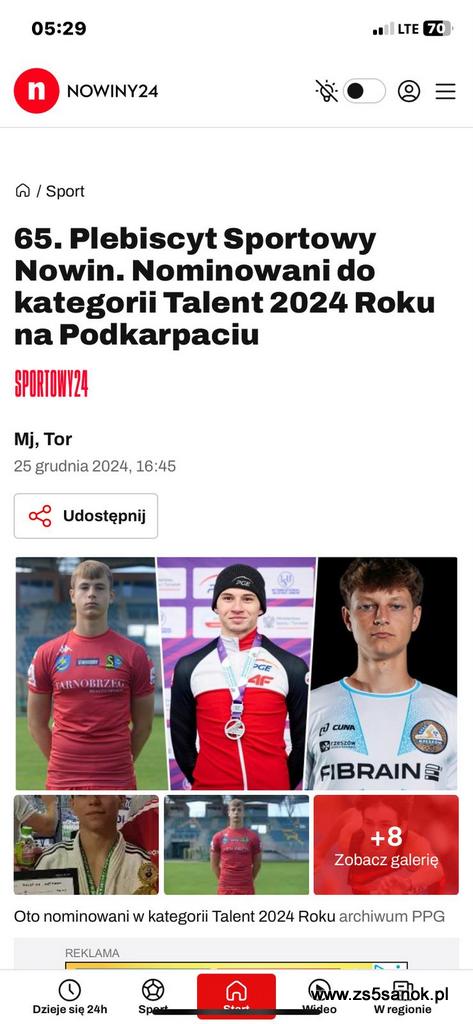This screenshot has width=473, height=1024.
Task: Click the crossed-out lightbulb theme icon
Action: [x=326, y=91]
